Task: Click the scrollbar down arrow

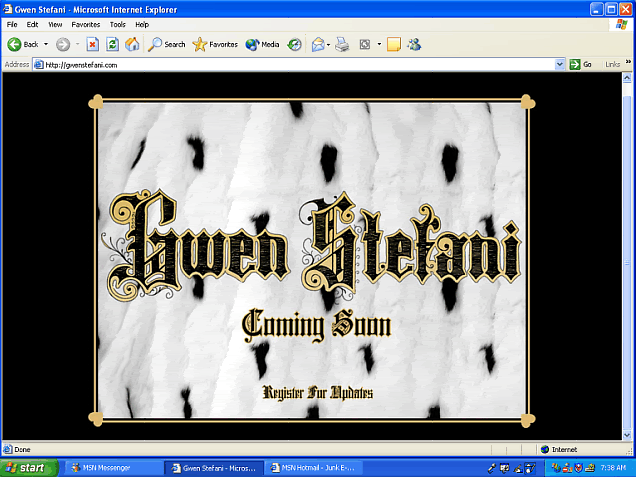Action: (x=627, y=435)
